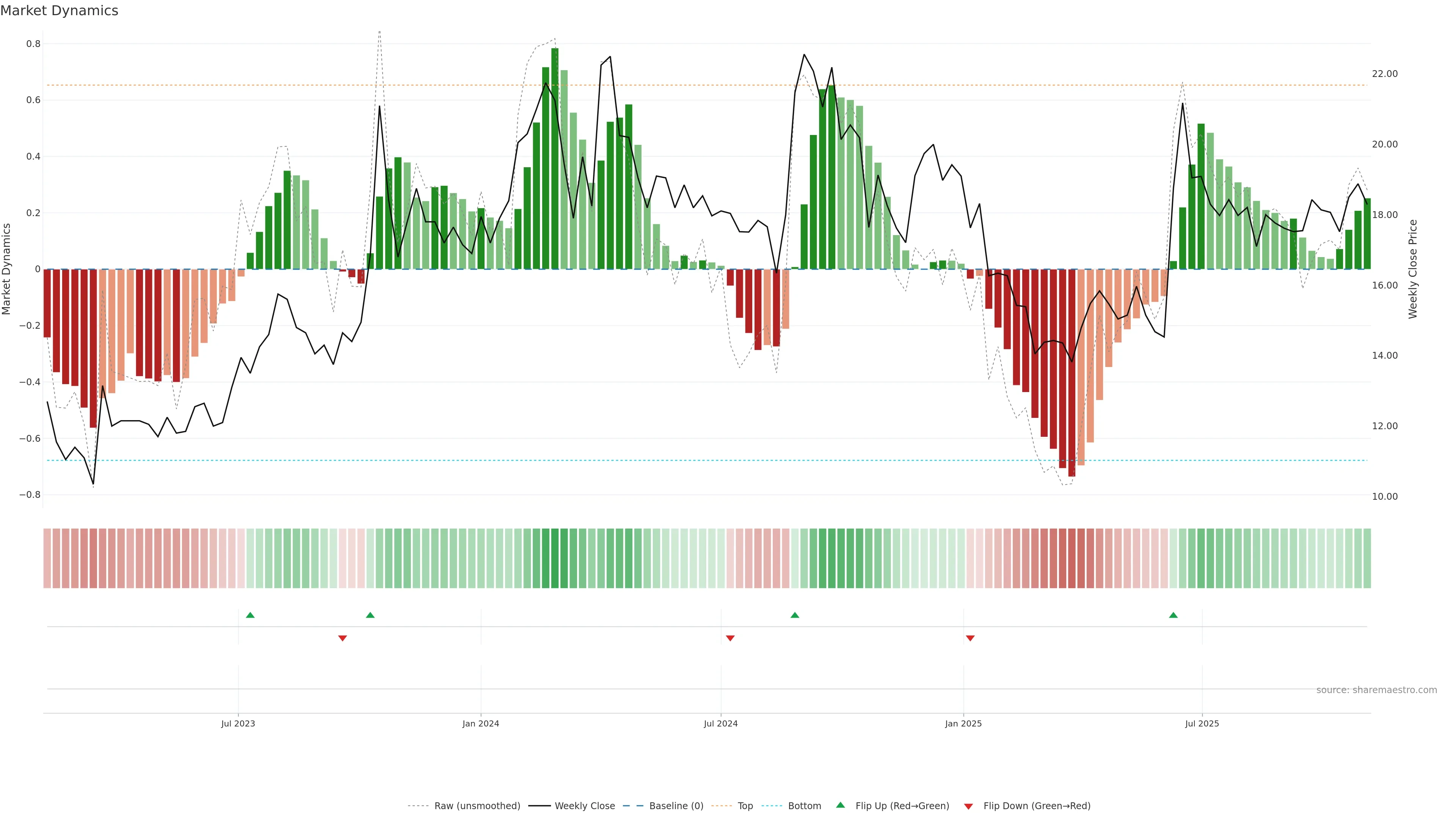Click the green flip-up marker before Jul 2025
The height and width of the screenshot is (819, 1456).
pos(1174,615)
